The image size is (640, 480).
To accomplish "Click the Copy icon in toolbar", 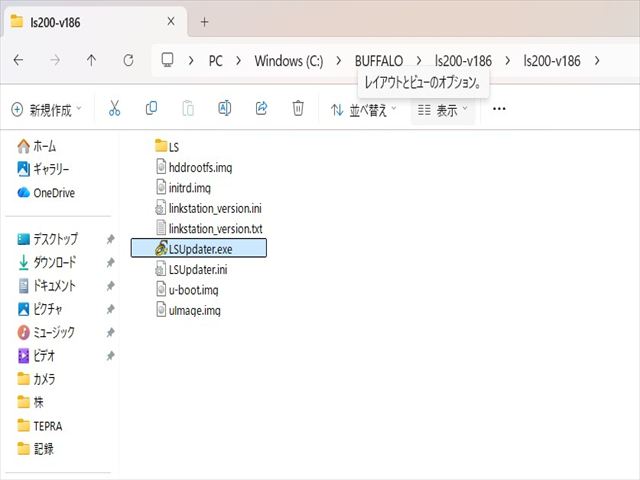I will tap(151, 109).
